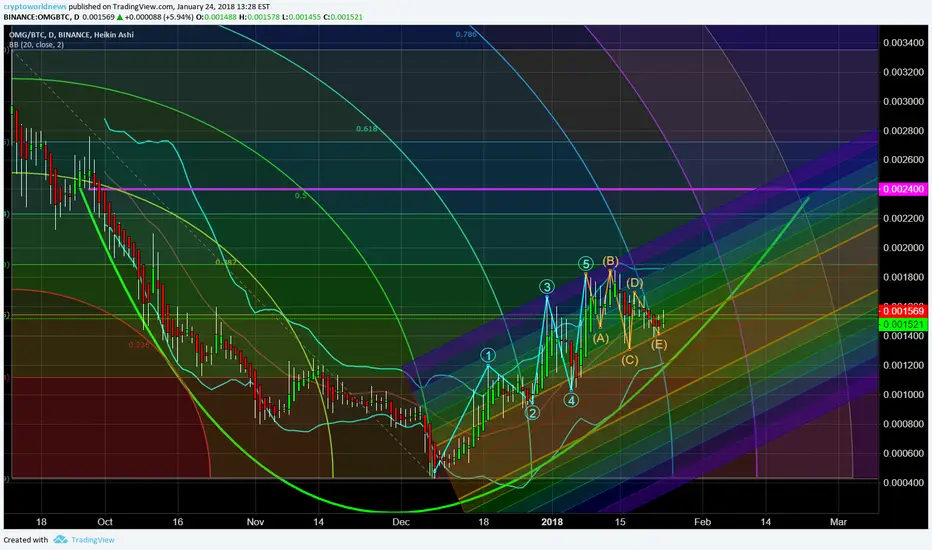The width and height of the screenshot is (932, 550).
Task: Click the 0.618 Fibonacci arc label
Action: click(367, 128)
